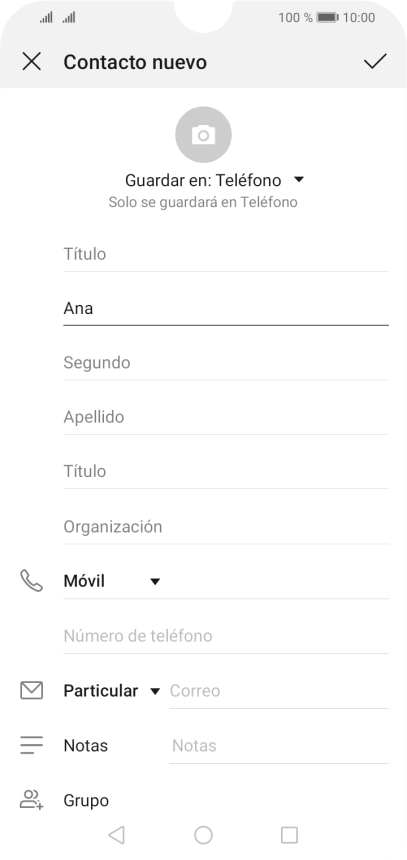This screenshot has height=860, width=407.
Task: Confirm the new contact with the checkmark icon
Action: (375, 61)
